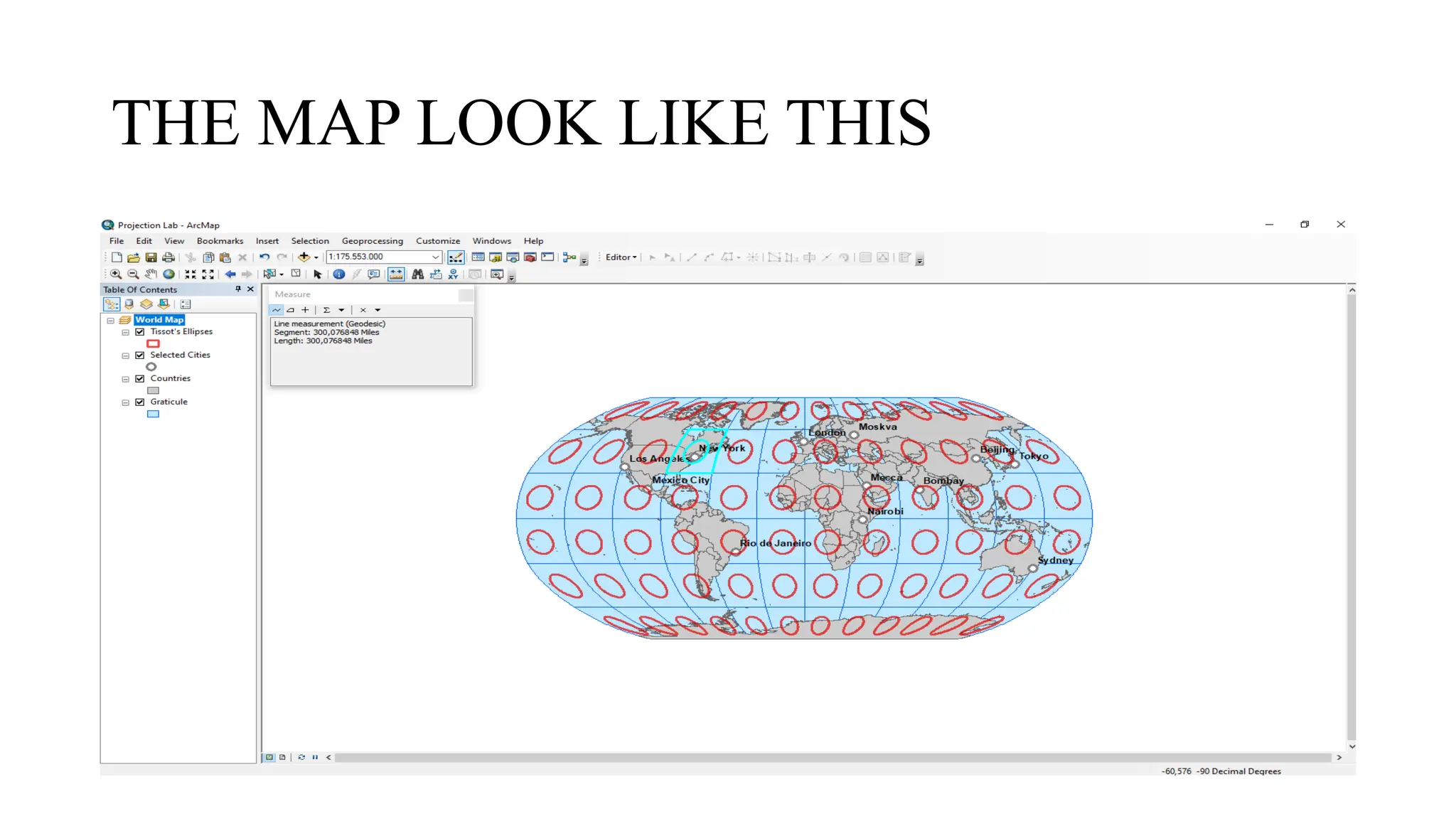This screenshot has width=1456, height=819.
Task: Uncheck Tissot's Ellipses layer
Action: point(140,332)
